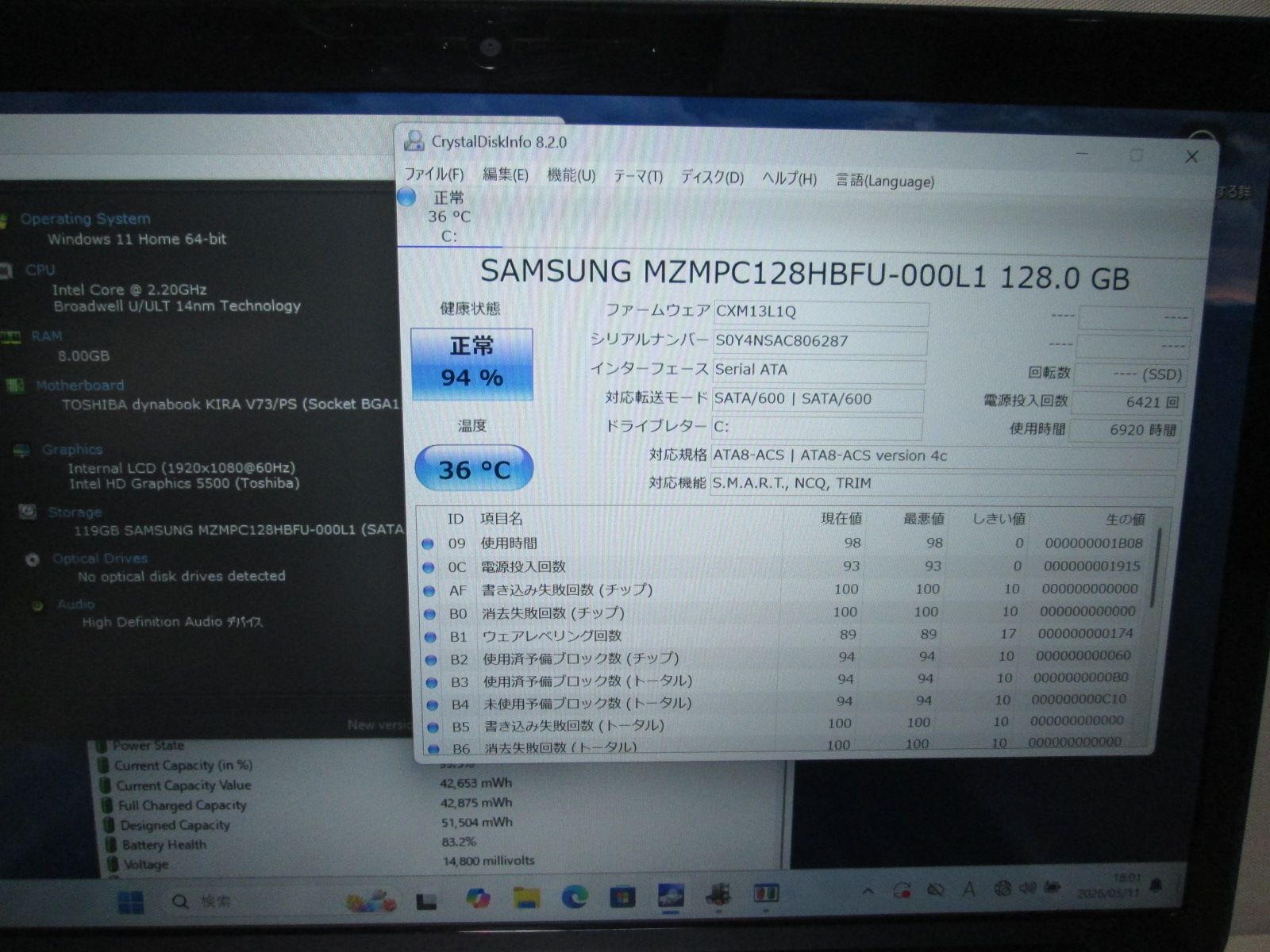1270x952 pixels.
Task: Click the CPU heading in Speccy
Action: 40,270
